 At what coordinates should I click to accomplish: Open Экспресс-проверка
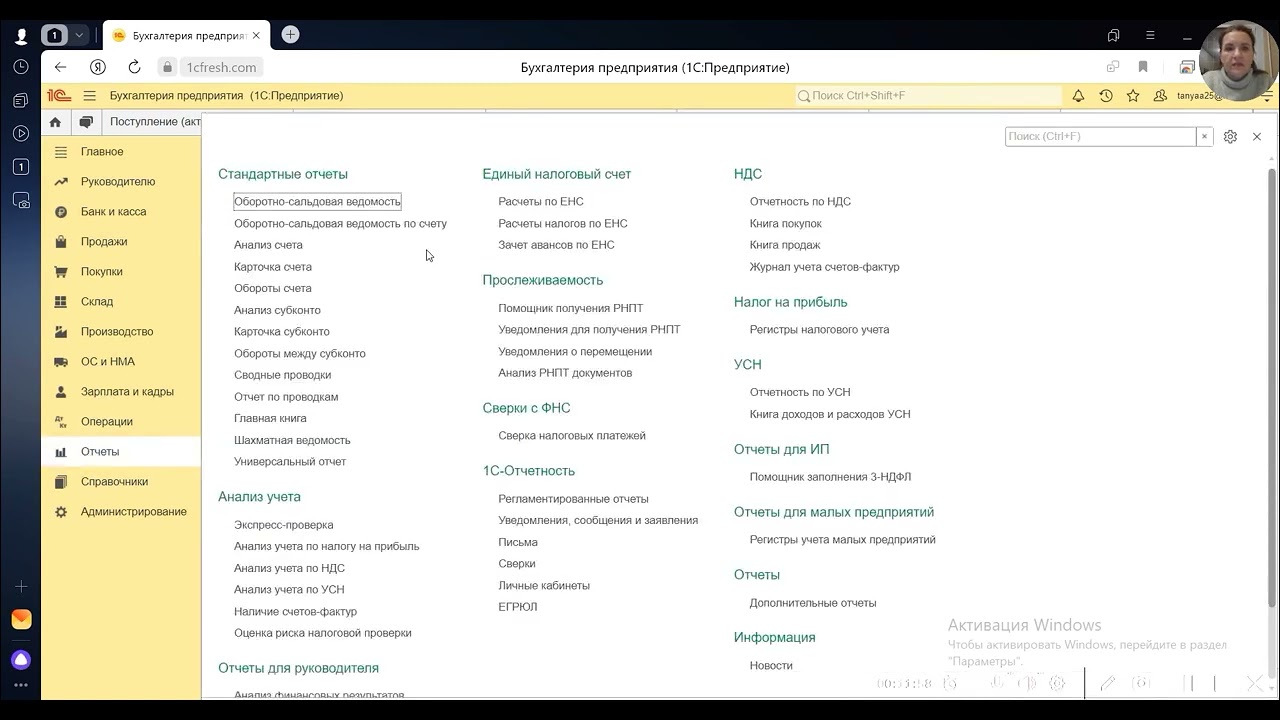tap(284, 525)
